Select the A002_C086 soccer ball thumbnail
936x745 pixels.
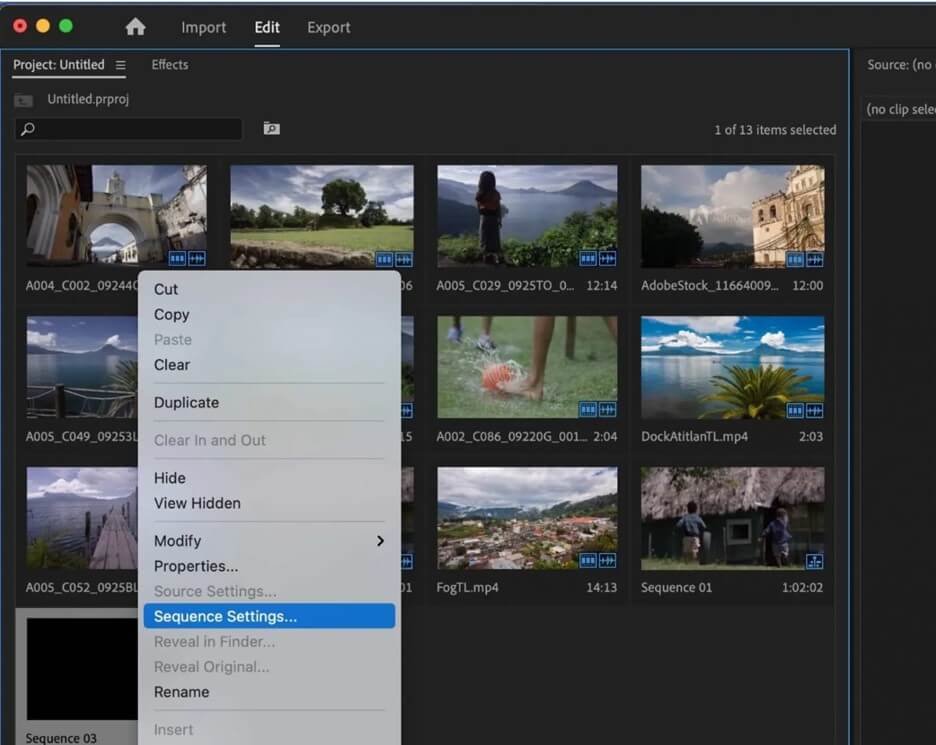point(527,367)
